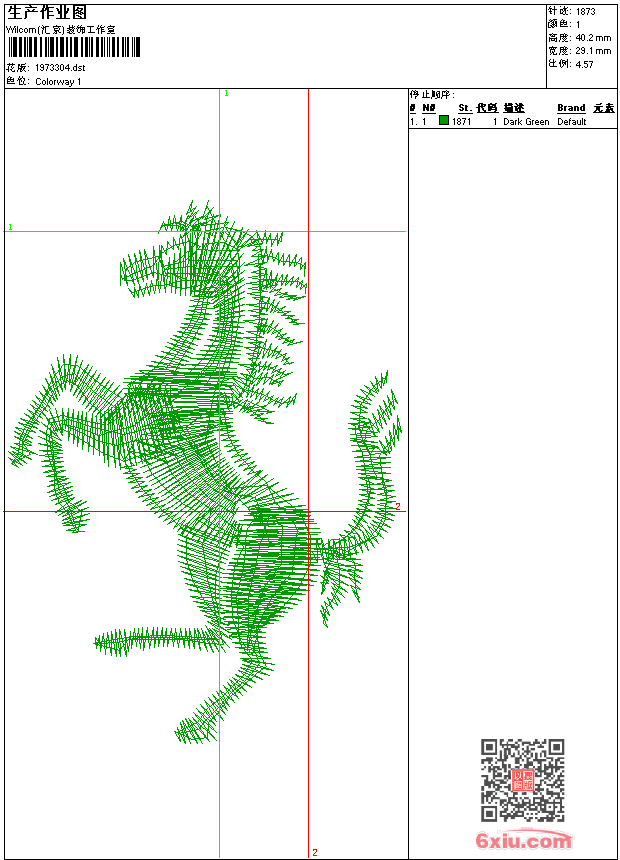Click the green prancing horse embroidery design

click(206, 472)
